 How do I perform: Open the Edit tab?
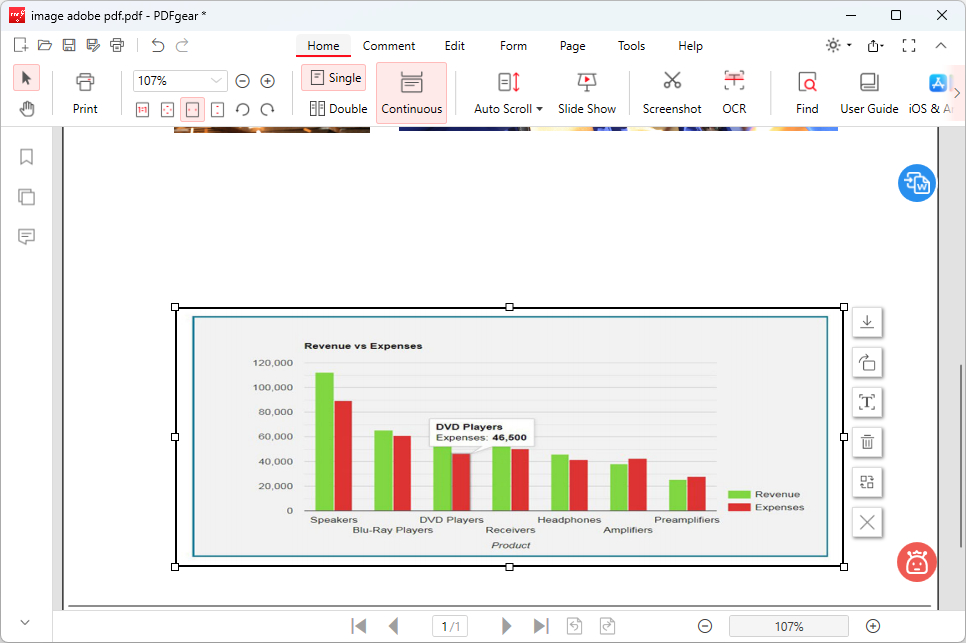(455, 46)
